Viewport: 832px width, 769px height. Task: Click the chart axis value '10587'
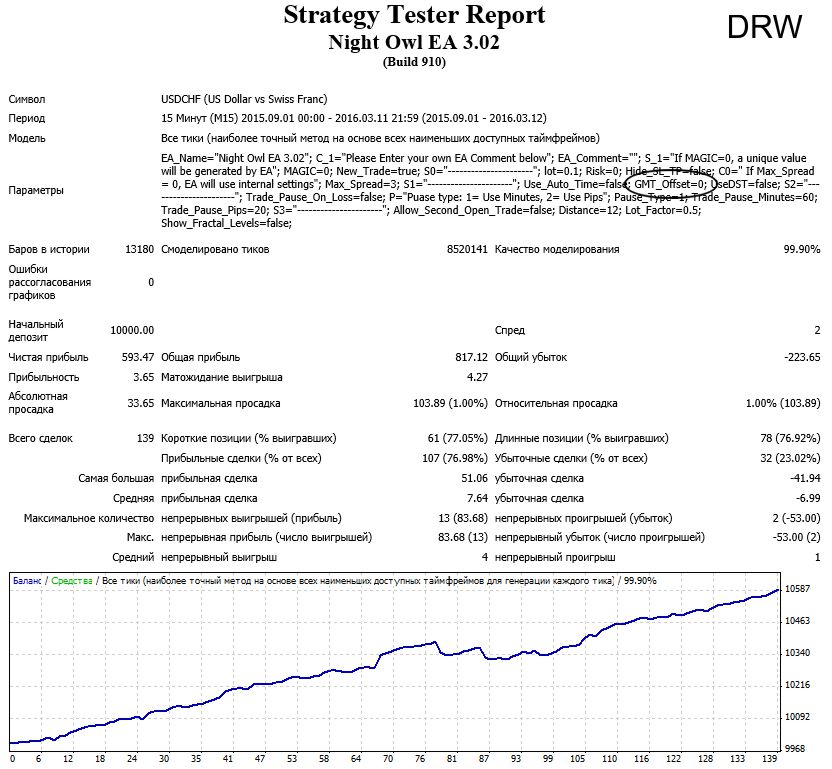click(798, 589)
